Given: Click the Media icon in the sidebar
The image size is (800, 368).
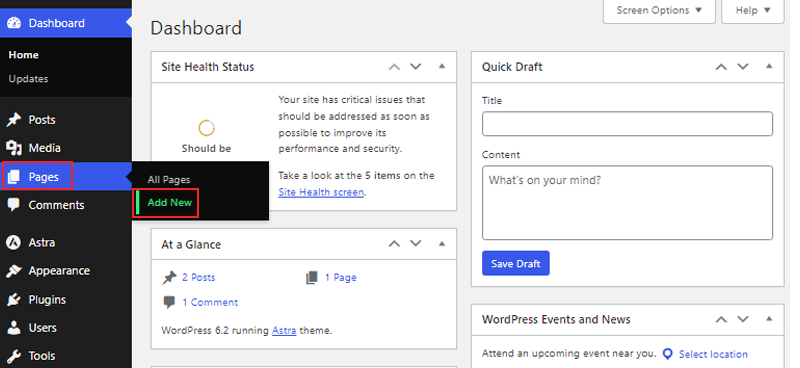Looking at the screenshot, I should [14, 148].
